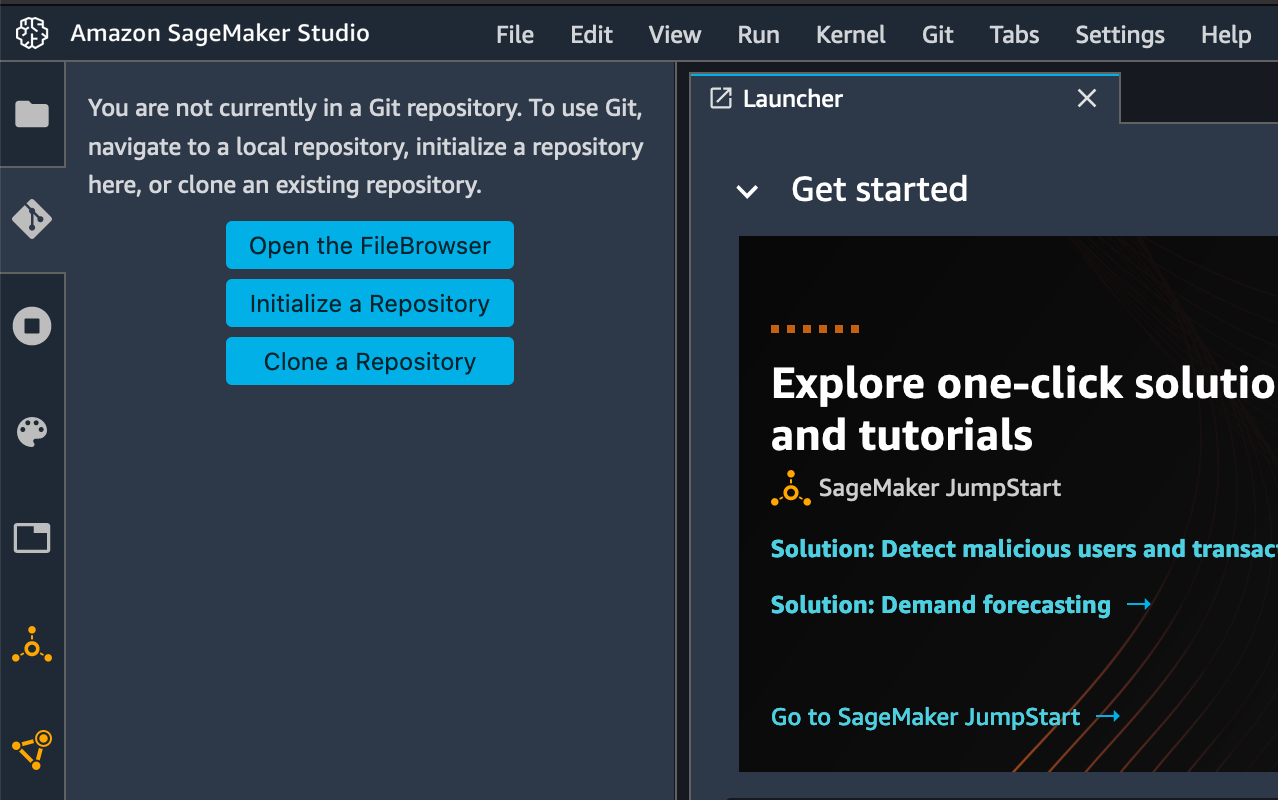
Task: Click the Amazon SageMaker Studio logo icon
Action: point(32,35)
